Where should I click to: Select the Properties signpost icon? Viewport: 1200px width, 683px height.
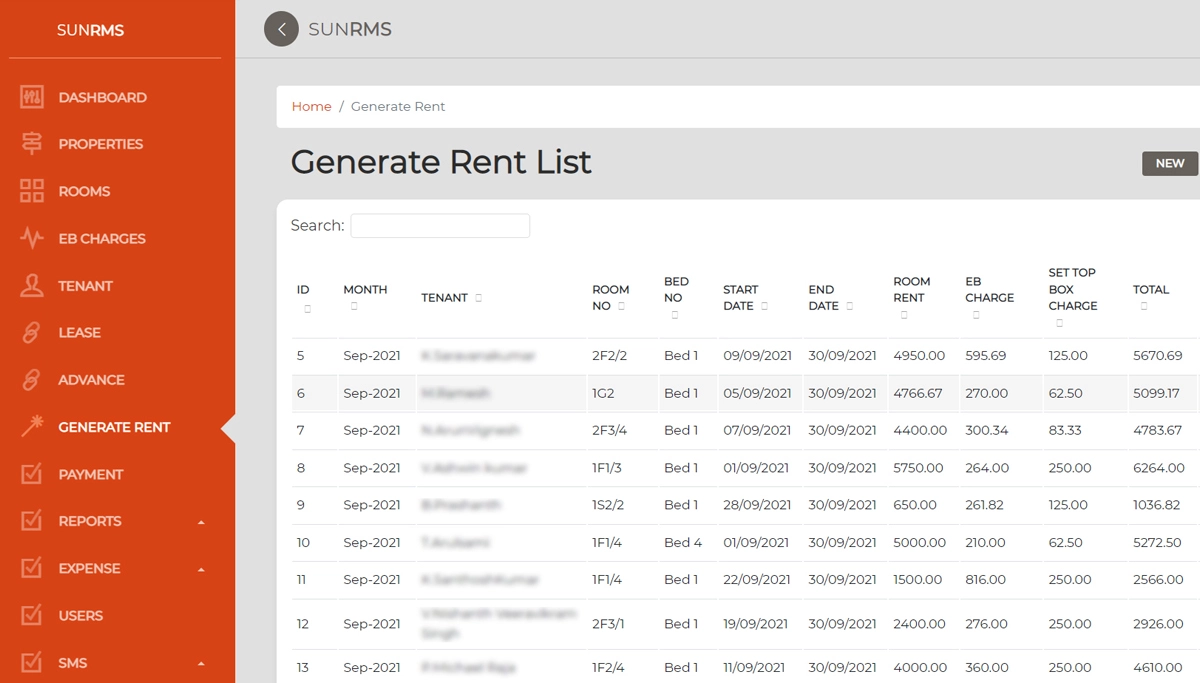pyautogui.click(x=32, y=144)
